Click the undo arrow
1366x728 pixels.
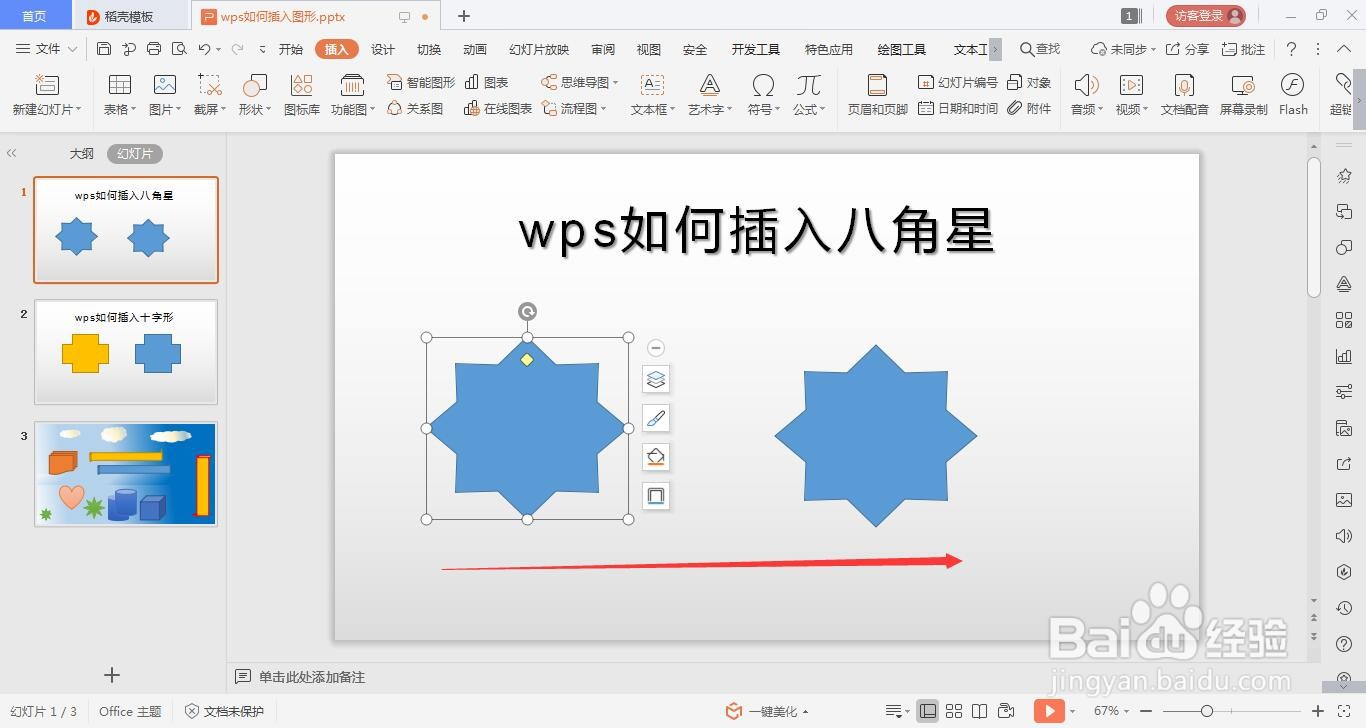tap(204, 49)
